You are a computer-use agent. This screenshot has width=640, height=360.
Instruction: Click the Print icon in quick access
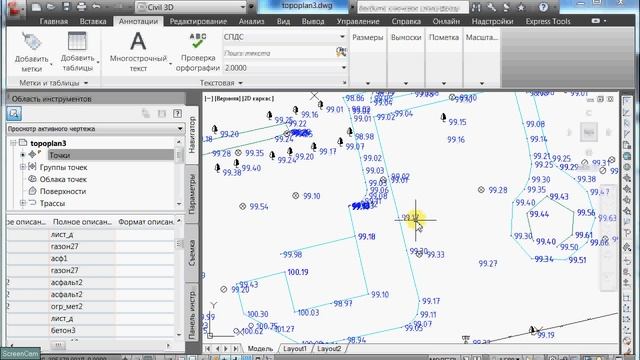tap(81, 7)
